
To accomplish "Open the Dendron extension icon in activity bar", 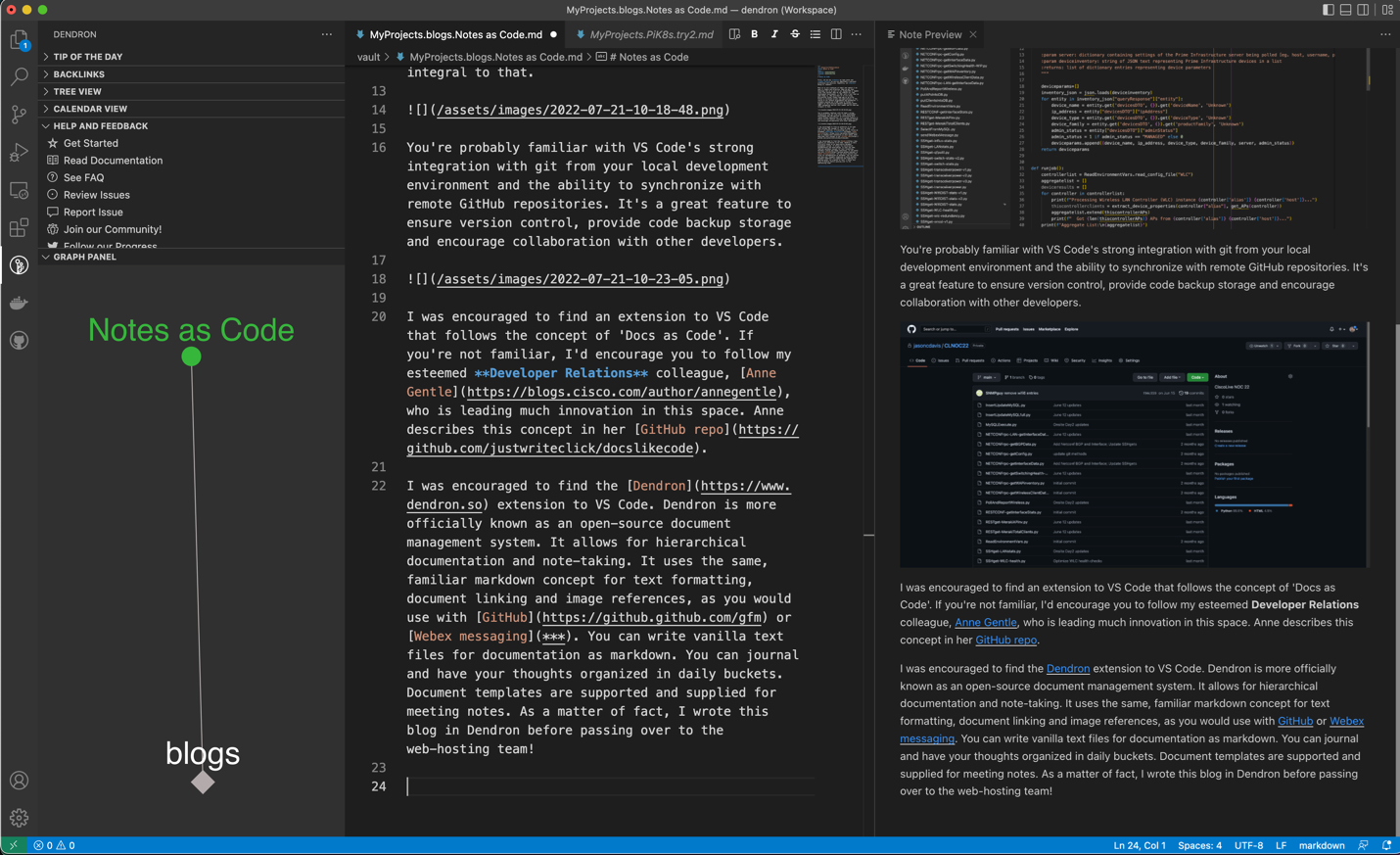I will coord(19,263).
